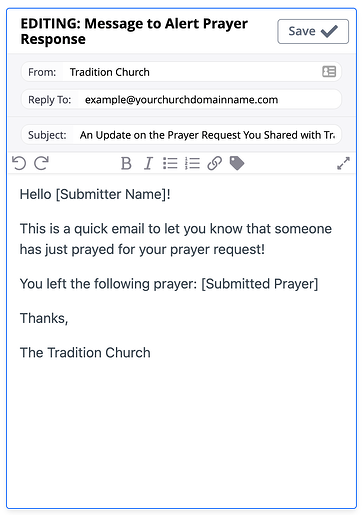Click the Undo arrow icon
Screen dimensions: 362x515
click(x=19, y=163)
